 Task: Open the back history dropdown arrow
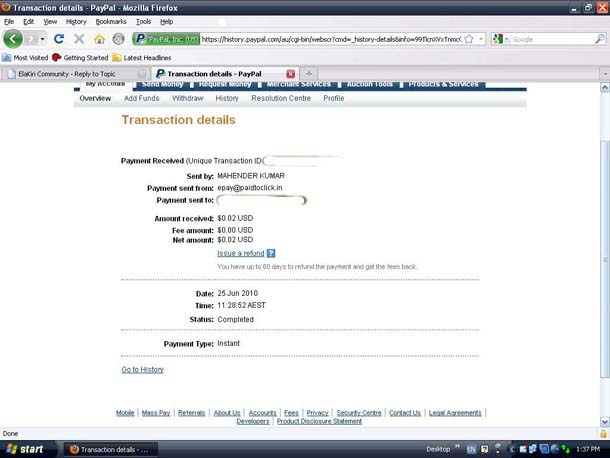[42, 39]
